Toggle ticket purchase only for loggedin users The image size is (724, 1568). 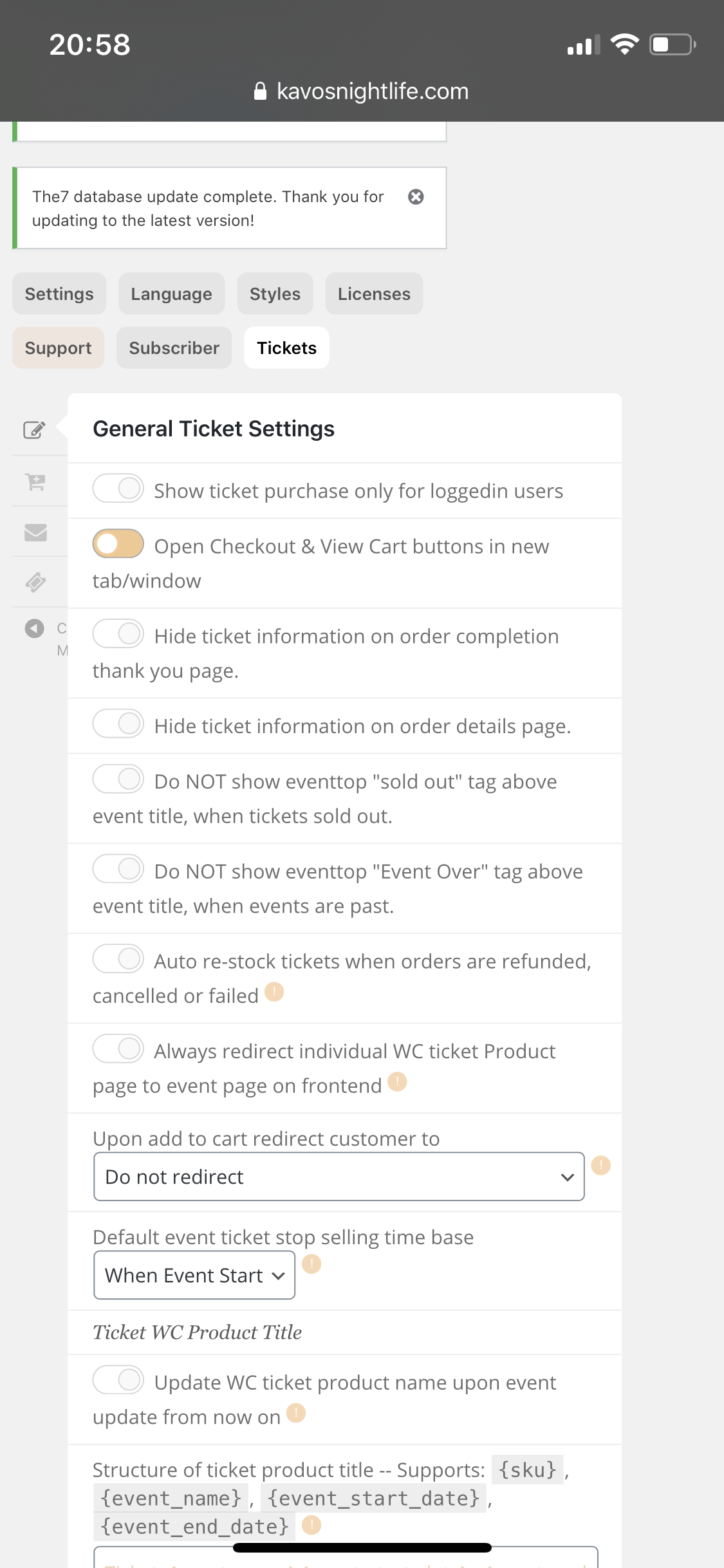(x=118, y=489)
